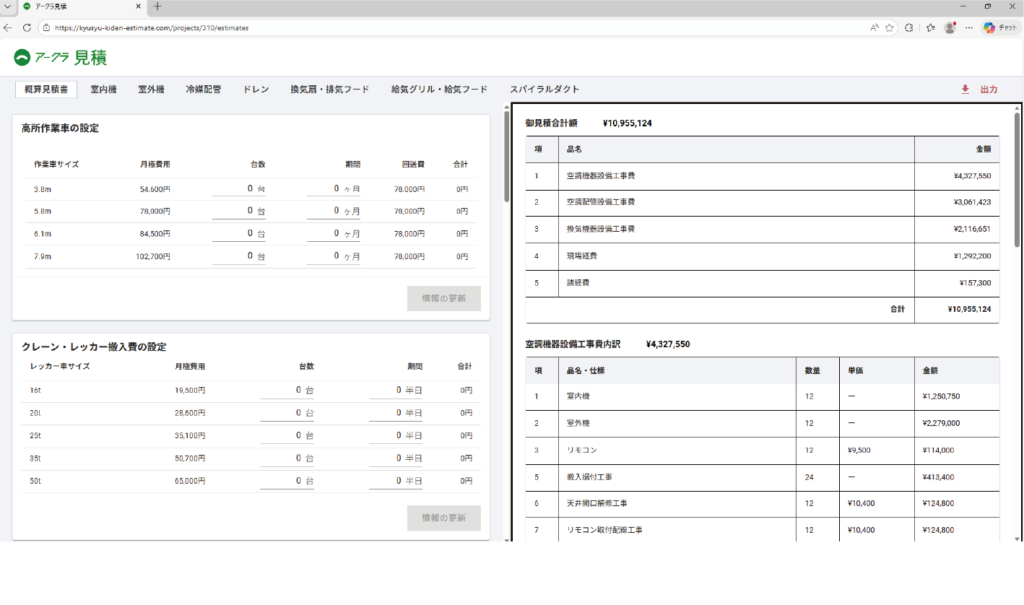The width and height of the screenshot is (1024, 605).
Task: Select the スパイラルダクト tab
Action: 544,89
